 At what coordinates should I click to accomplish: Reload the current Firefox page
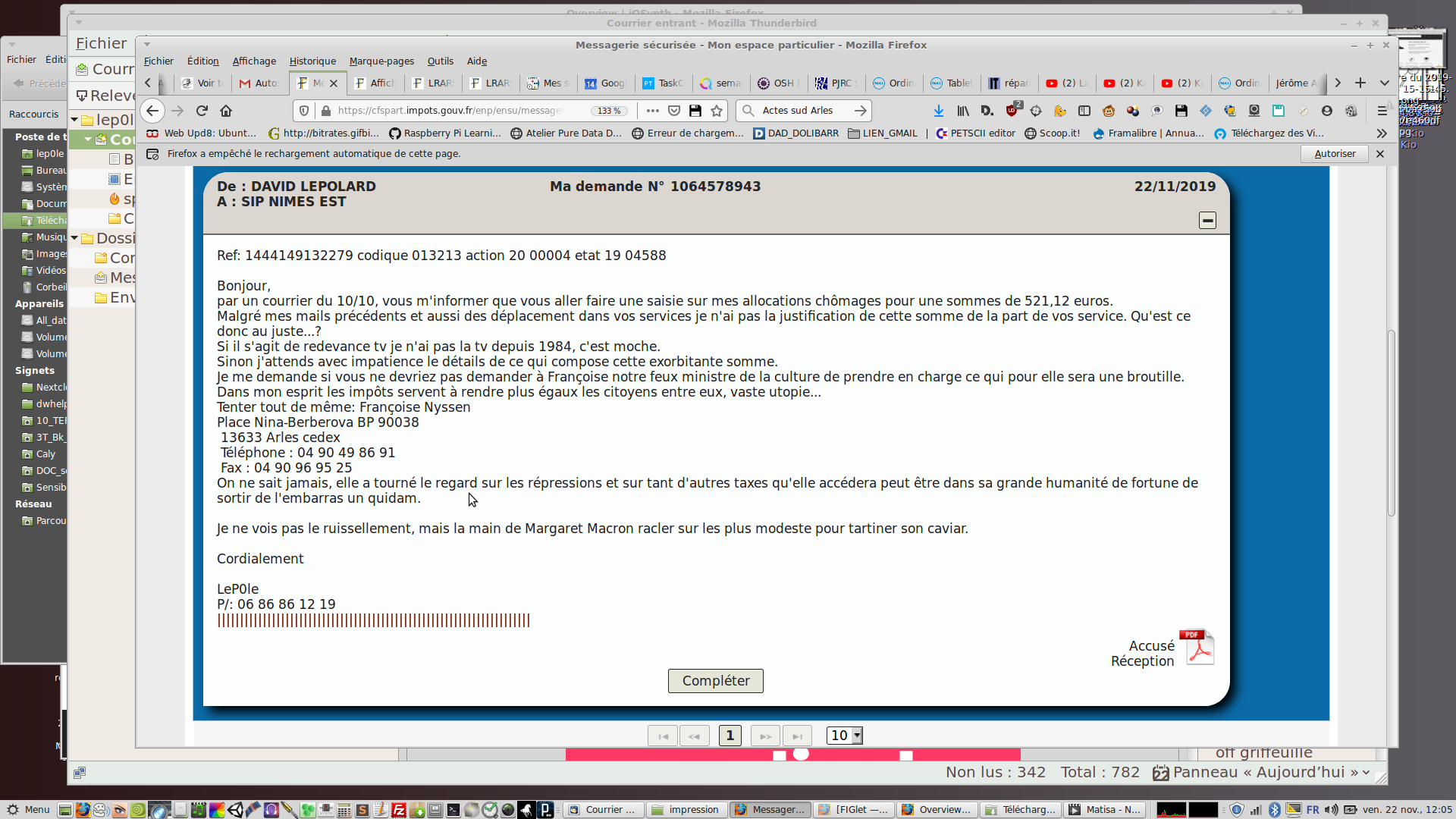202,111
